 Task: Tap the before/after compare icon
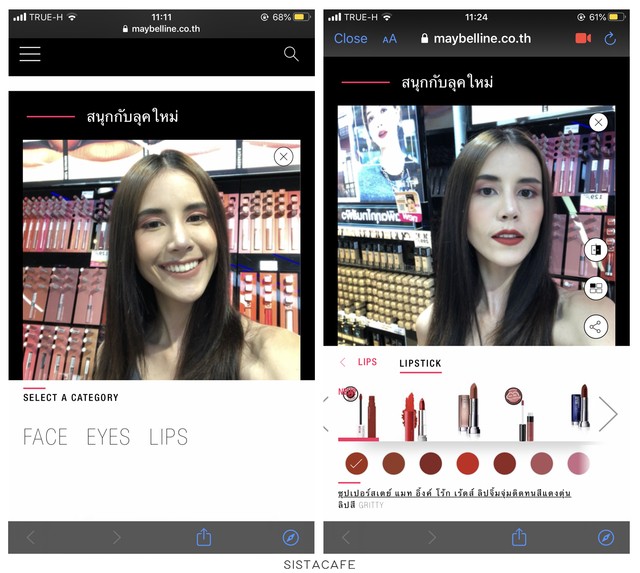click(596, 249)
